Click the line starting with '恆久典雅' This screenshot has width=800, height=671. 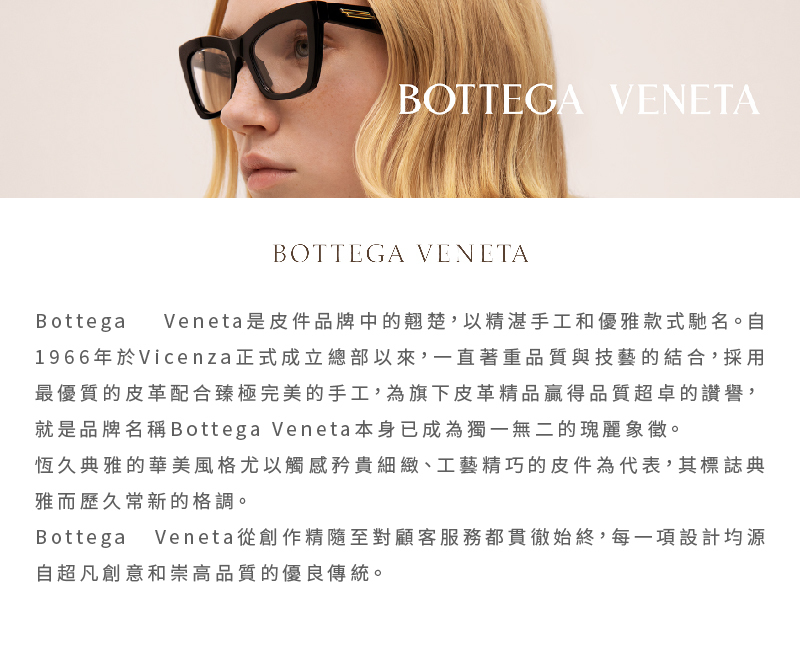click(400, 465)
